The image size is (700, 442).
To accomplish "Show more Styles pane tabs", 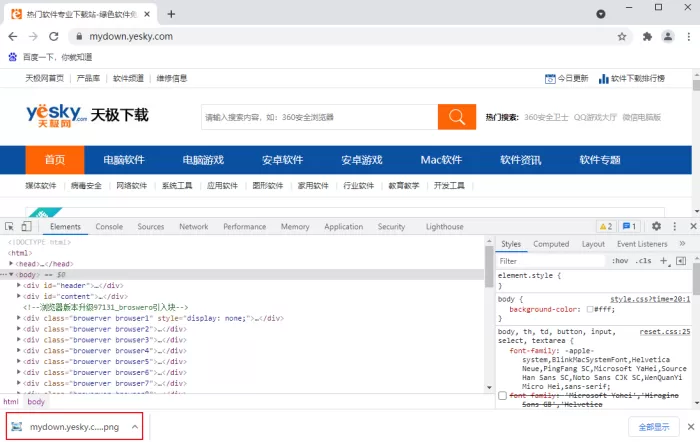I will pos(682,244).
